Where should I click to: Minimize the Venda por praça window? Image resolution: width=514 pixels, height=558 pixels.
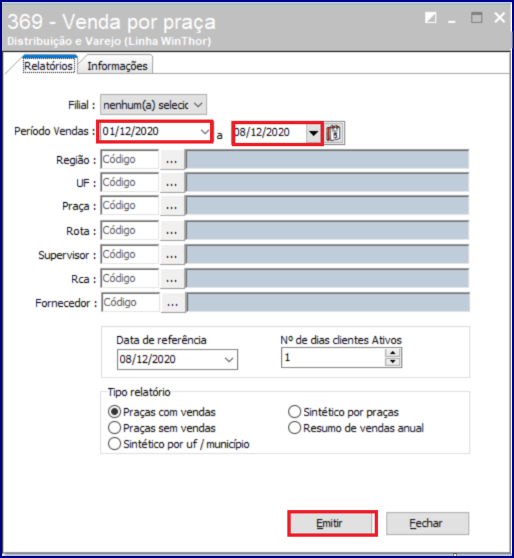tap(452, 21)
